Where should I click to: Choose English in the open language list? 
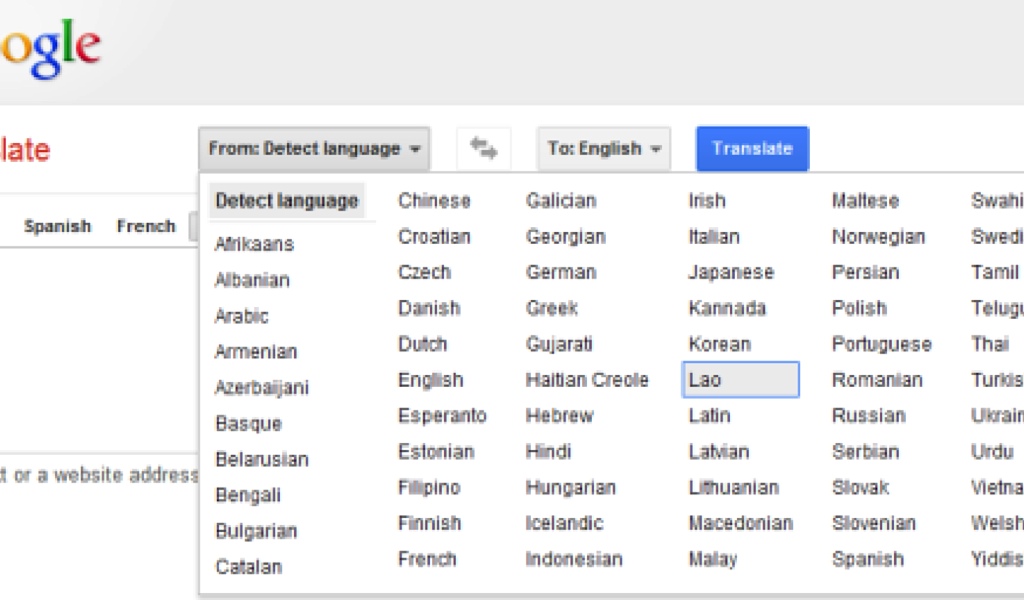tap(430, 380)
